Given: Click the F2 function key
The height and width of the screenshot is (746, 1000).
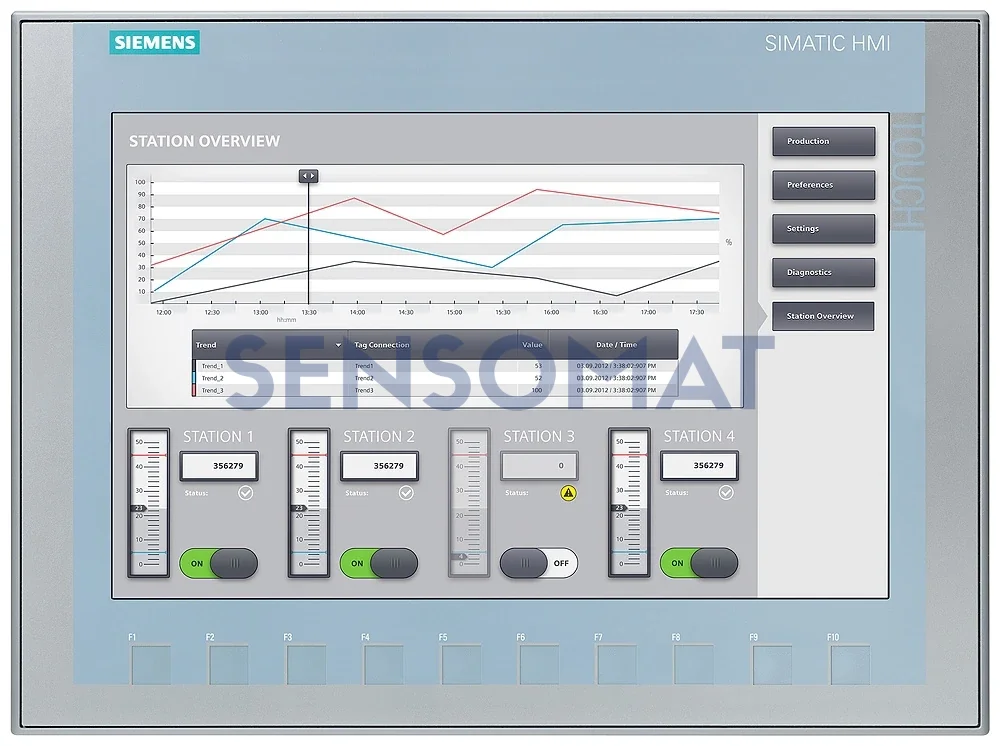Looking at the screenshot, I should coord(229,665).
